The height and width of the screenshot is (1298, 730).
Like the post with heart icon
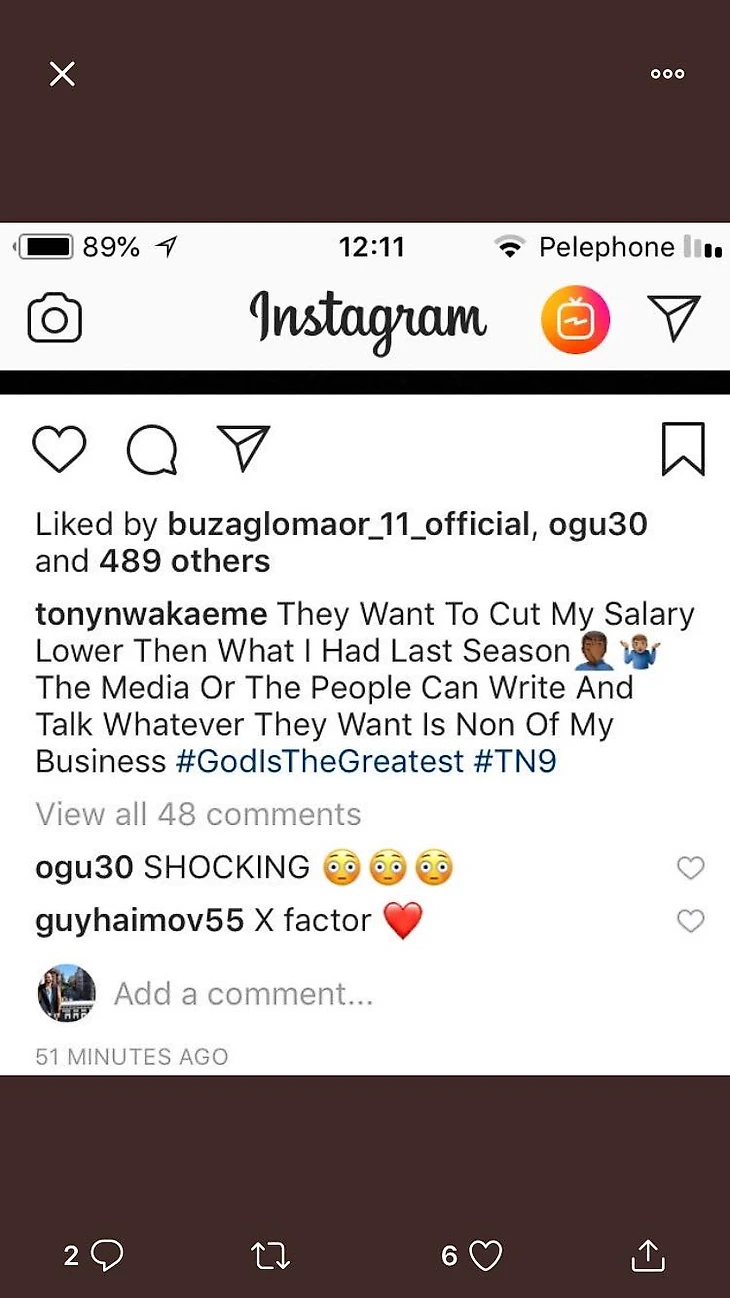59,449
